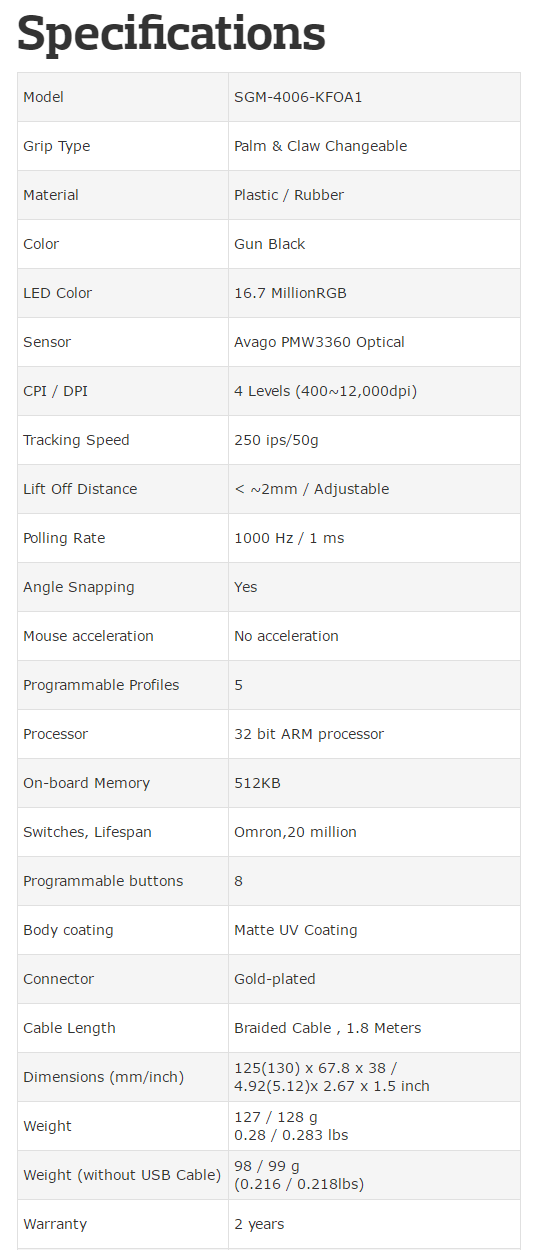Select the Plastic / Rubber material value

coord(288,195)
